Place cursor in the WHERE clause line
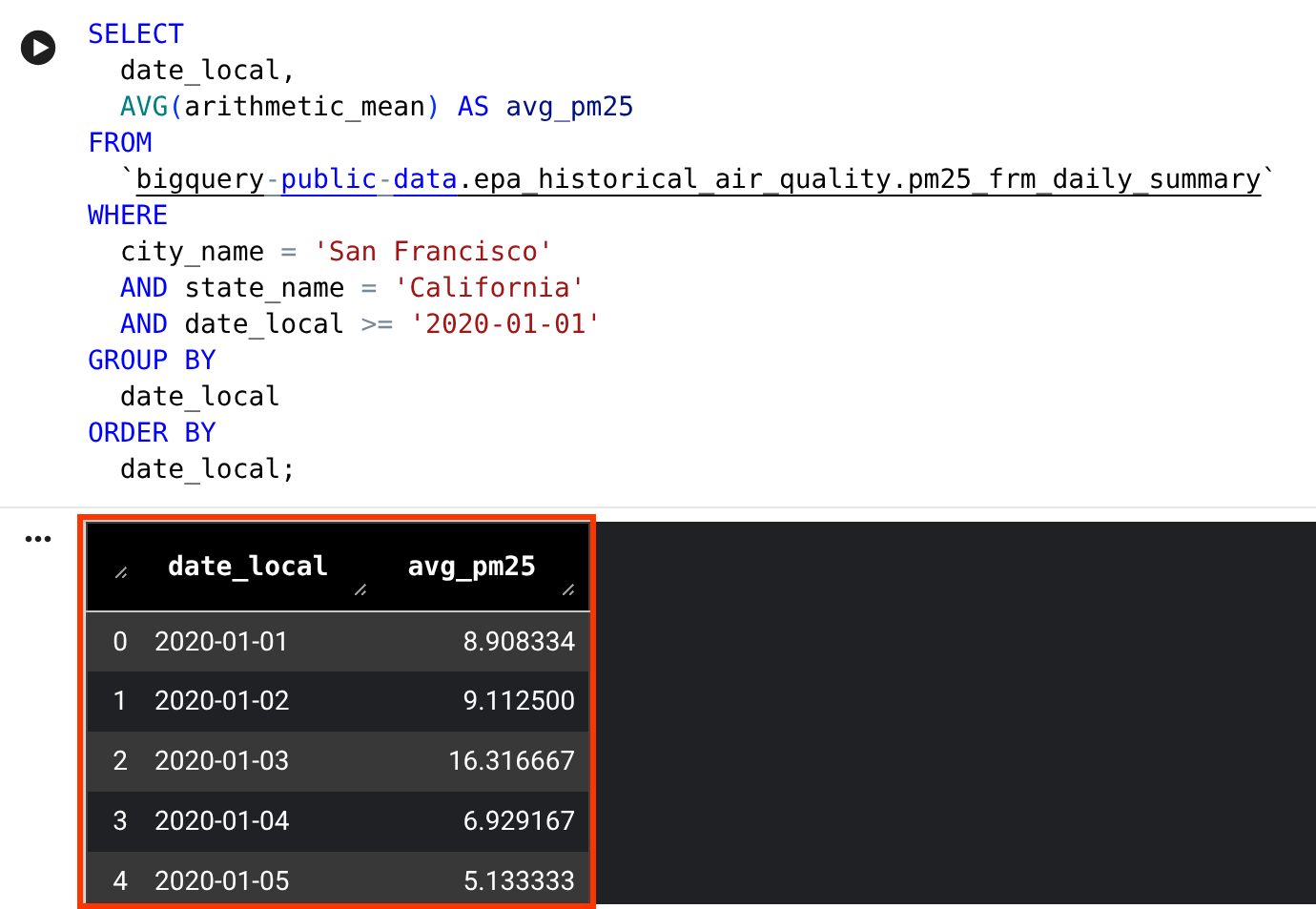Viewport: 1316px width, 909px height. coord(127,215)
